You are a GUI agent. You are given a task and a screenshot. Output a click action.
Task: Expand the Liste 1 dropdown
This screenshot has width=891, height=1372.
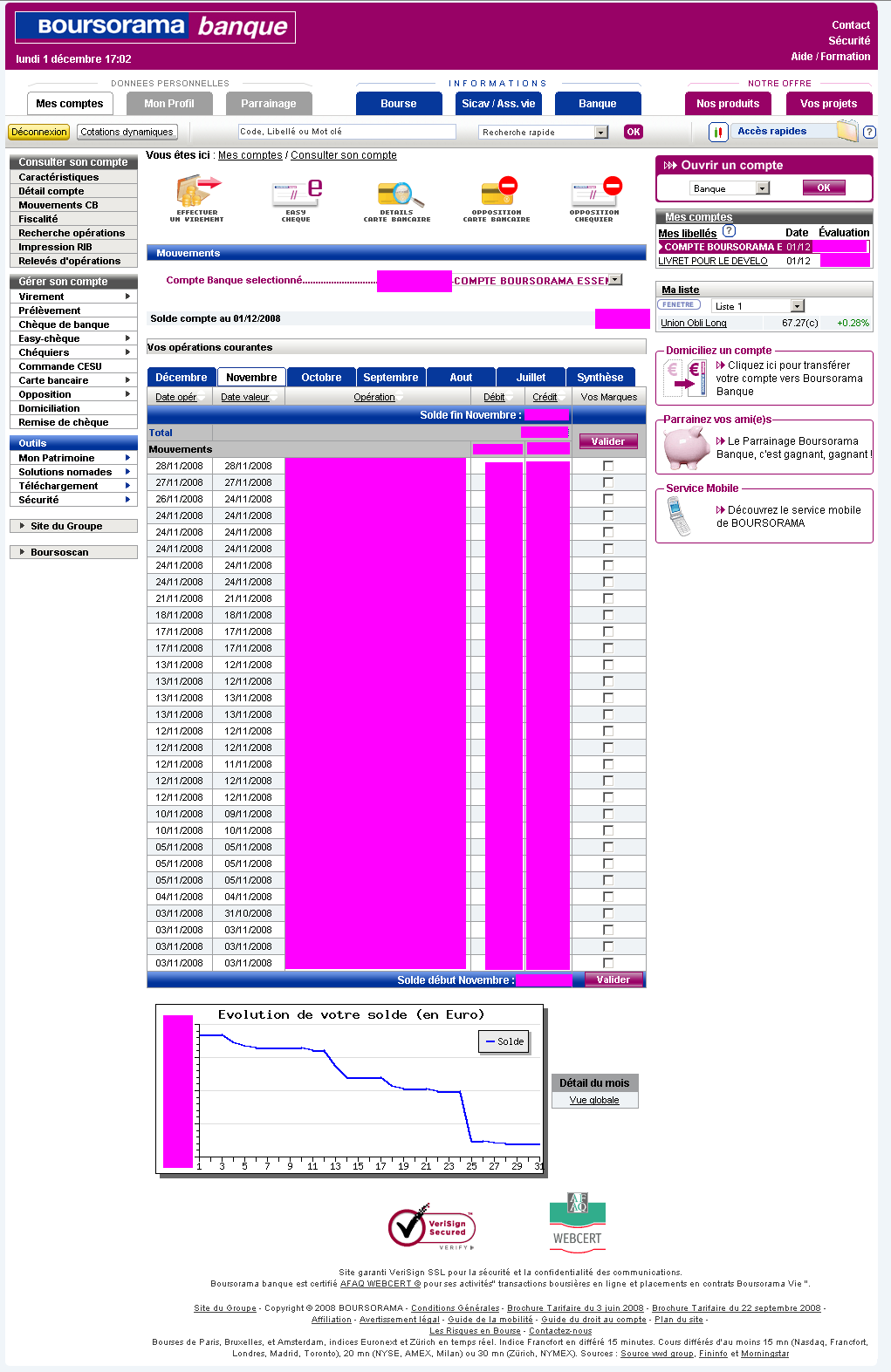pos(797,306)
